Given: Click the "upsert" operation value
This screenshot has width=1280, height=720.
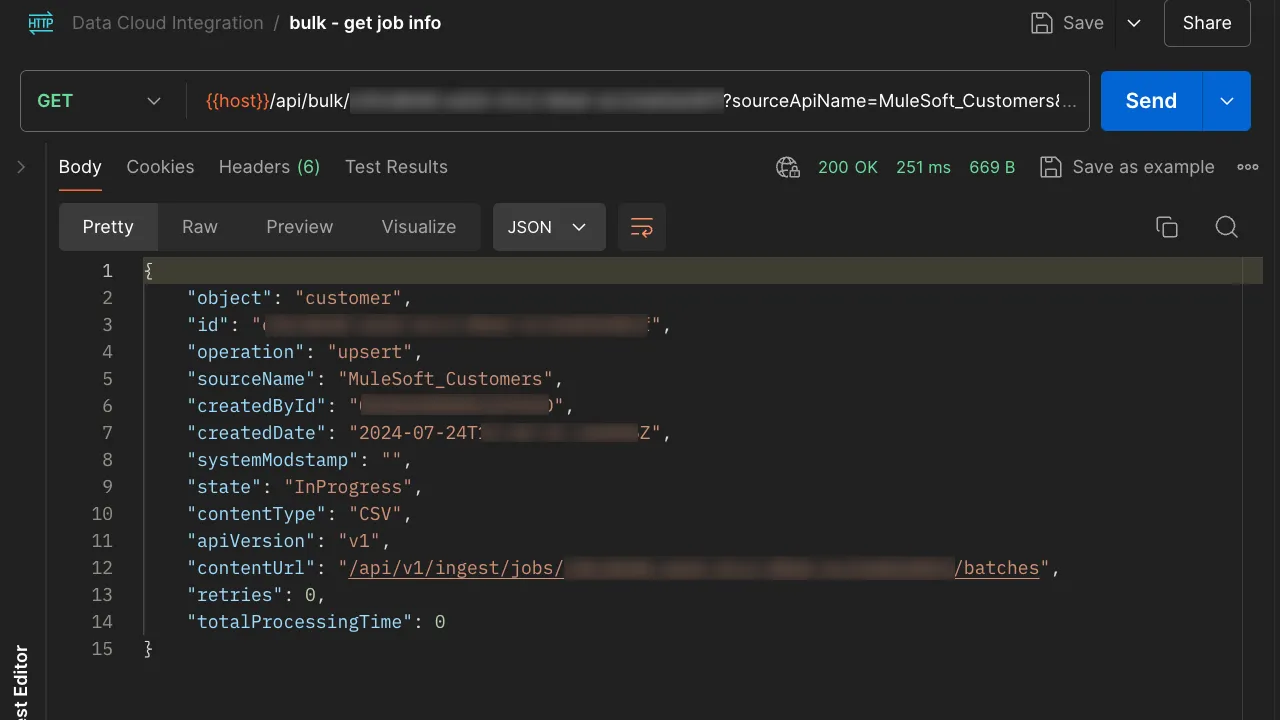Looking at the screenshot, I should 370,352.
